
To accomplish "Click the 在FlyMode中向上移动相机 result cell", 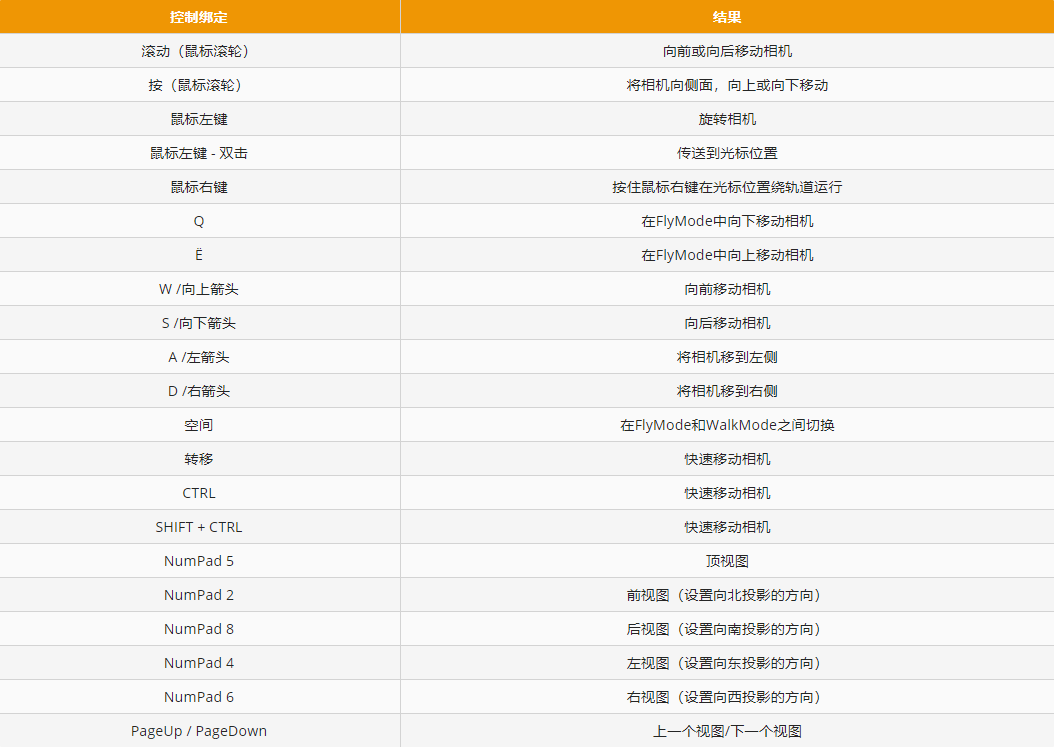I will [727, 255].
